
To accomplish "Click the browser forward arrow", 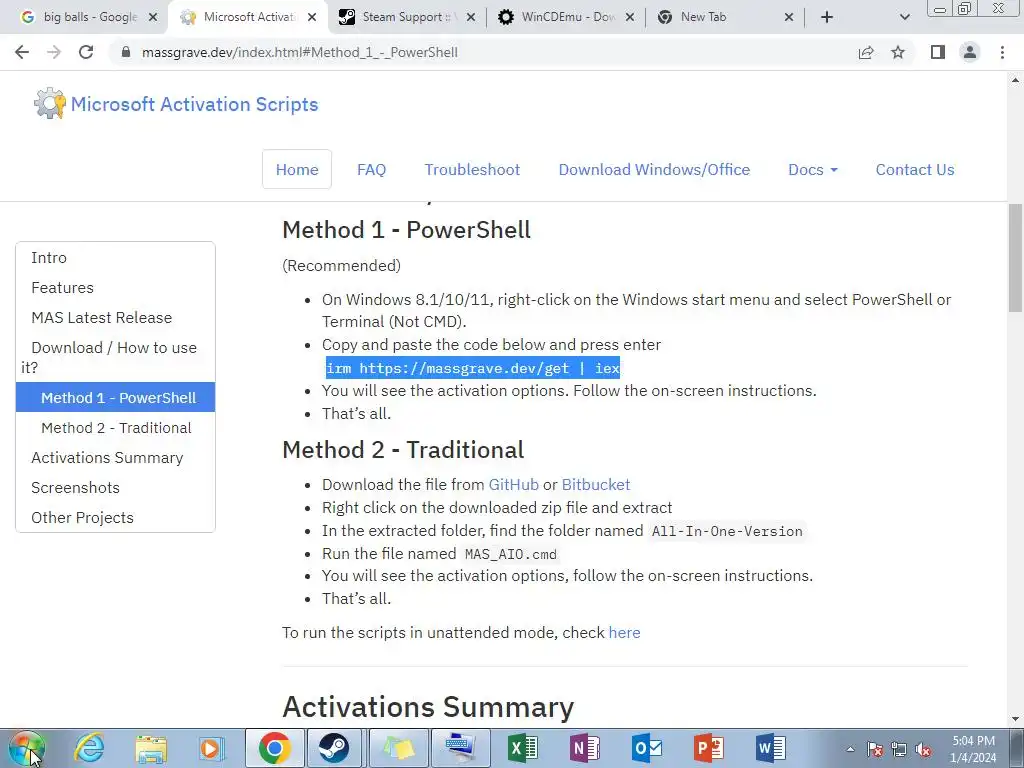I will 54,52.
